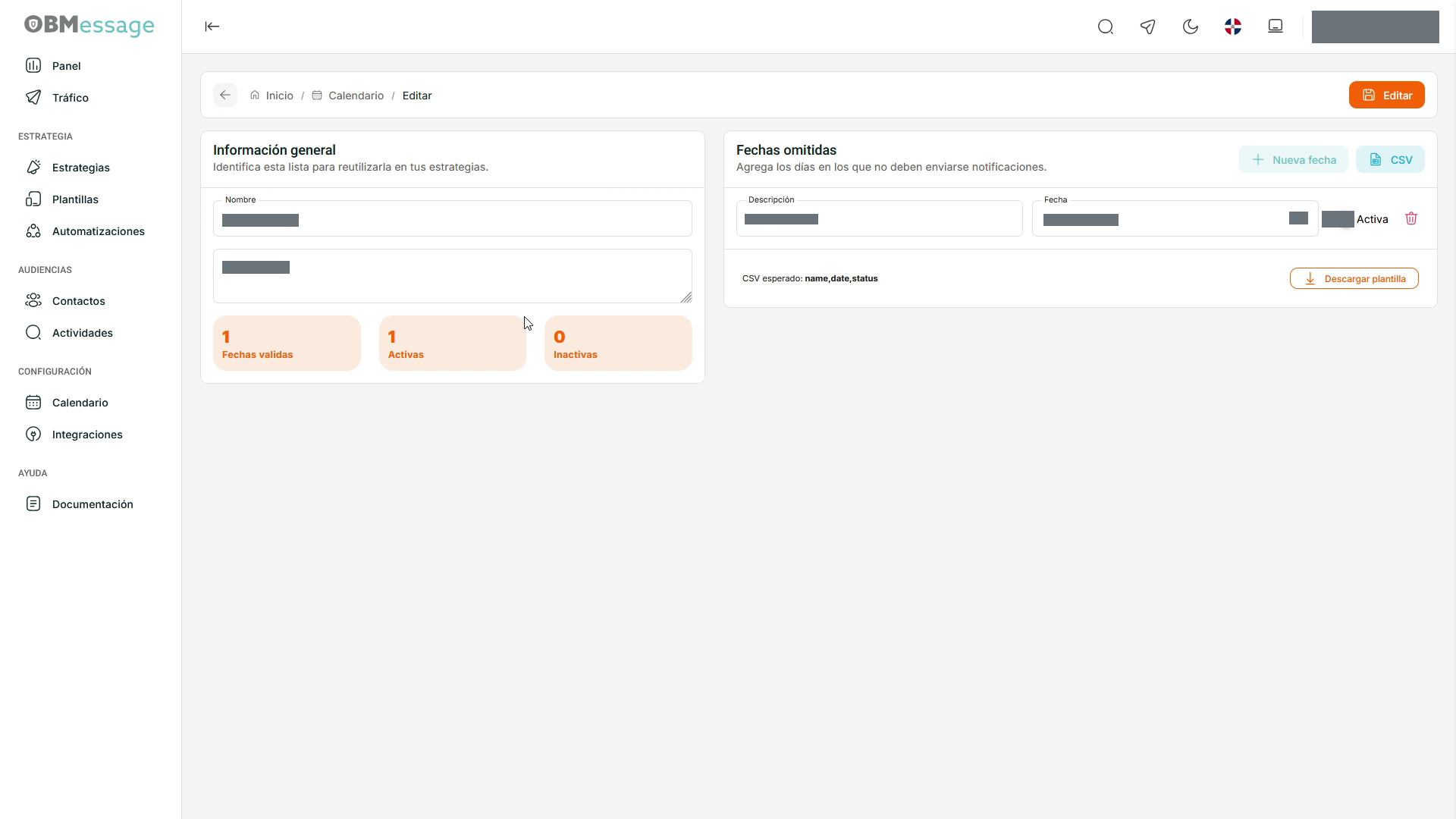Viewport: 1456px width, 819px height.
Task: Collapse the sidebar with the arrow icon
Action: click(212, 27)
